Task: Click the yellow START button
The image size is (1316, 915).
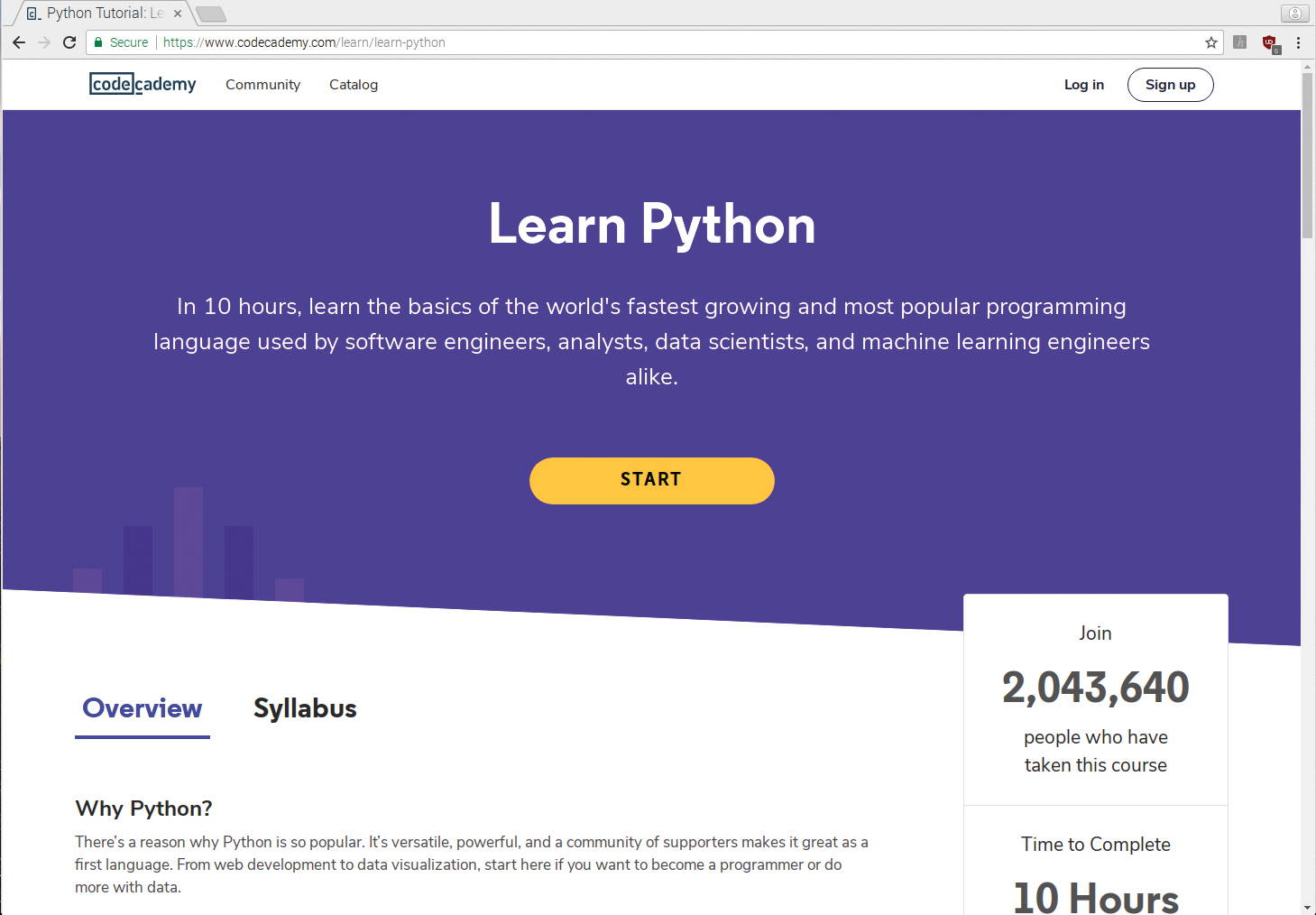Action: point(651,480)
